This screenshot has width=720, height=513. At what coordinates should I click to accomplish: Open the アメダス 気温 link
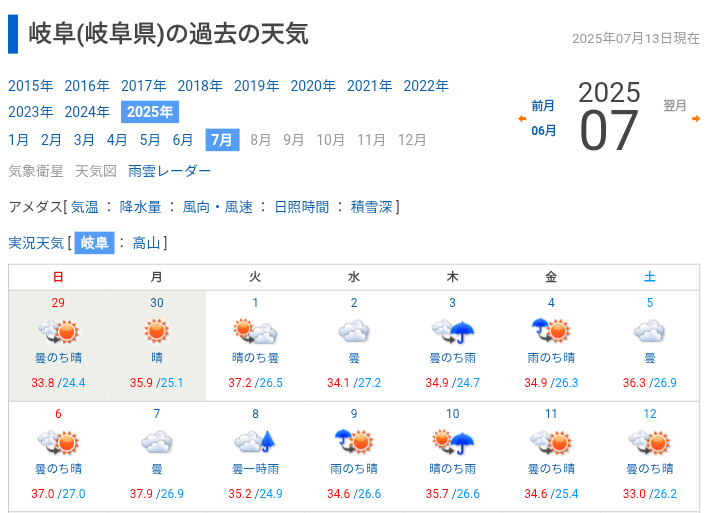coord(84,207)
